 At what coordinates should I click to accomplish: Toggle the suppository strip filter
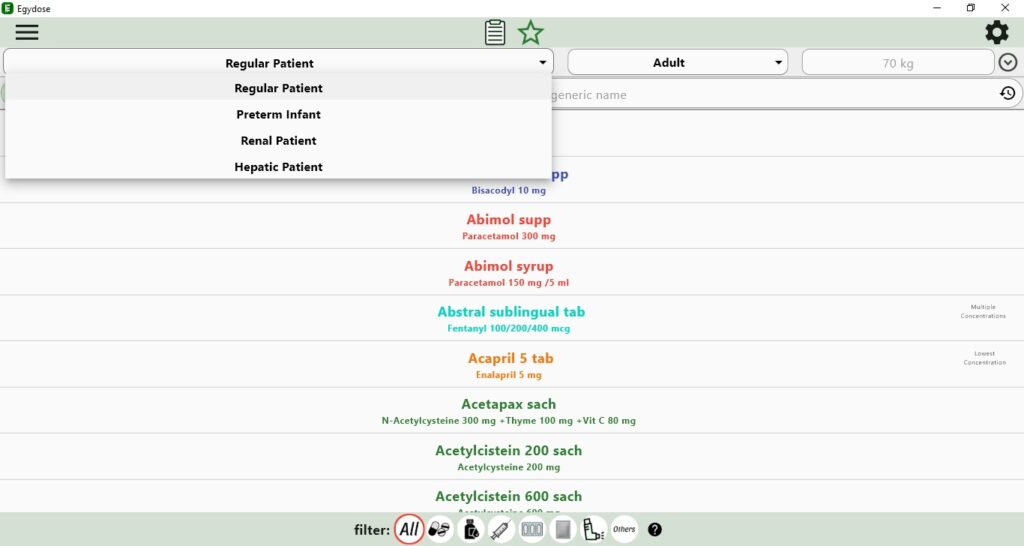[532, 529]
